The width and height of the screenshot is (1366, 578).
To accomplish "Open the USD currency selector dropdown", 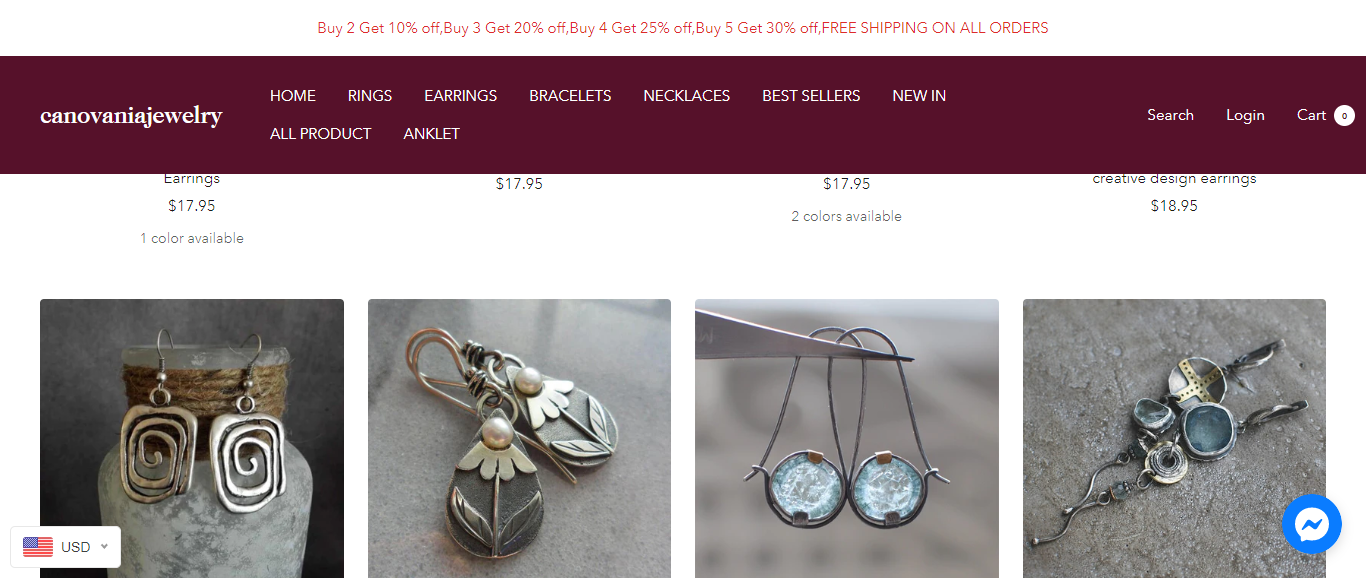I will coord(66,547).
